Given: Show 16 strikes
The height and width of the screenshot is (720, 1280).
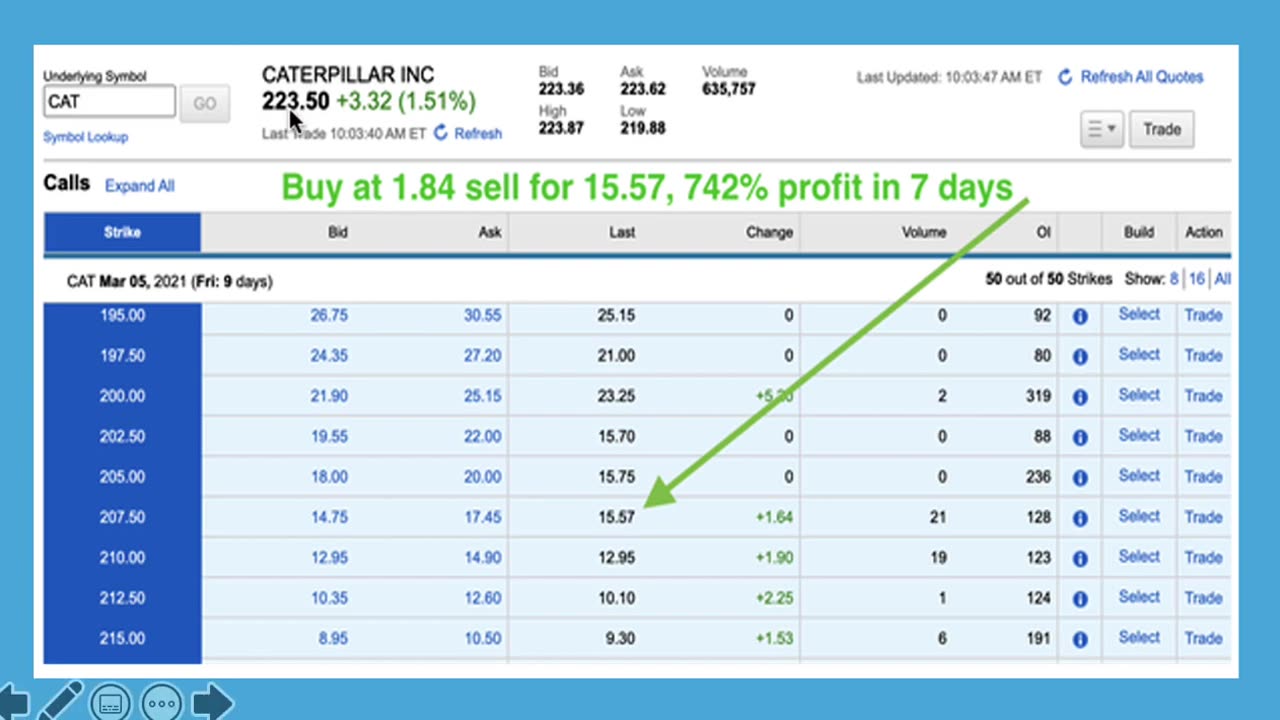Looking at the screenshot, I should click(1197, 279).
